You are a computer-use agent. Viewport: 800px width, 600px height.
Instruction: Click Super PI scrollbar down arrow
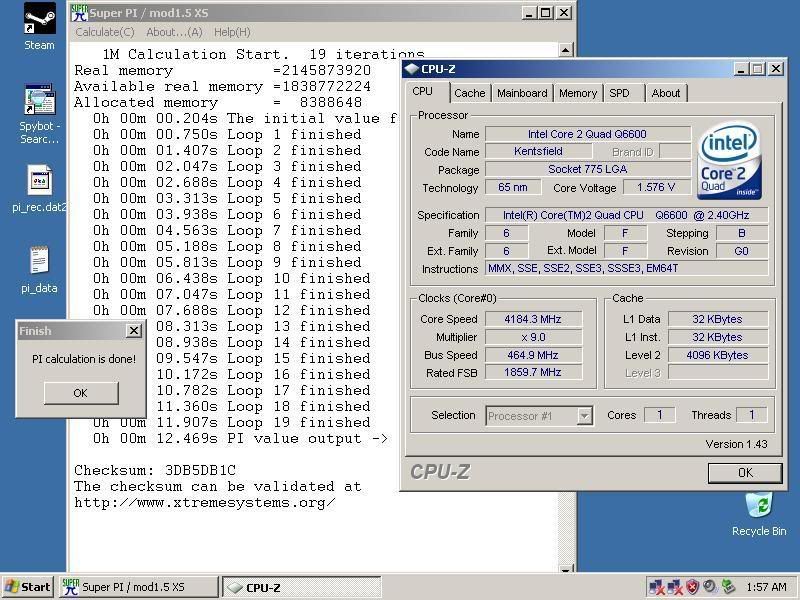click(x=565, y=569)
